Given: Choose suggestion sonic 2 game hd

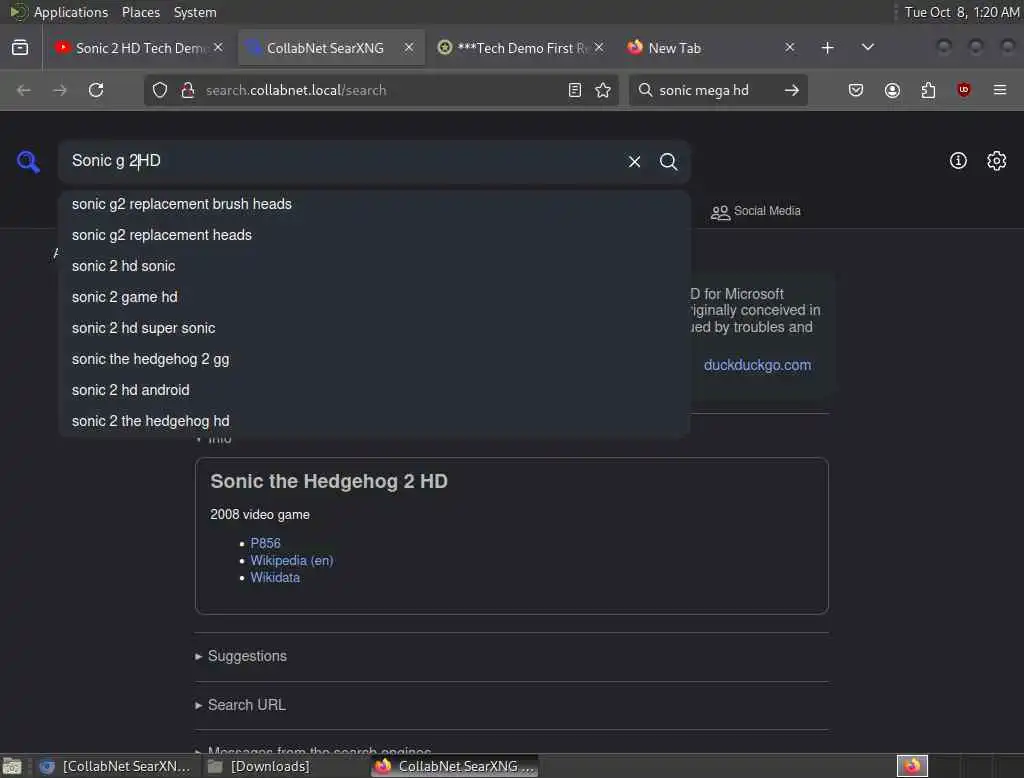Looking at the screenshot, I should 374,297.
